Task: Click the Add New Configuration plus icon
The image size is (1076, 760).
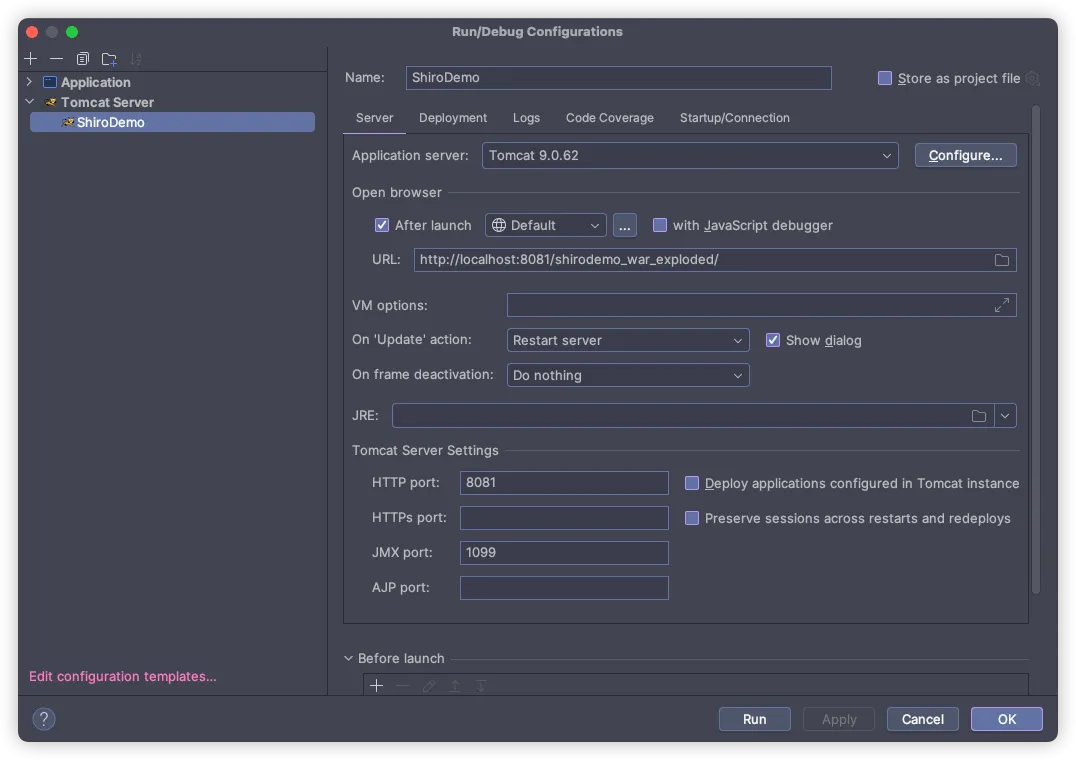Action: click(31, 59)
